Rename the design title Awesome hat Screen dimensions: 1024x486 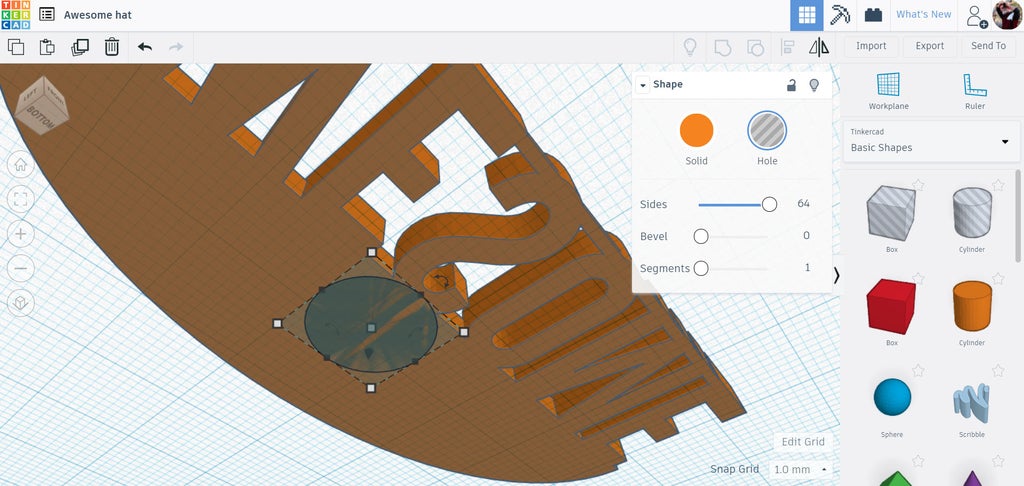[x=98, y=15]
